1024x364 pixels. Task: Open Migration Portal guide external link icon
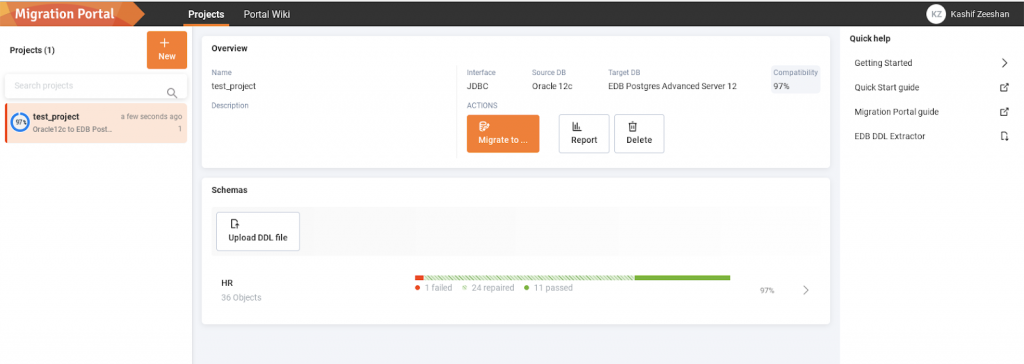(1004, 112)
